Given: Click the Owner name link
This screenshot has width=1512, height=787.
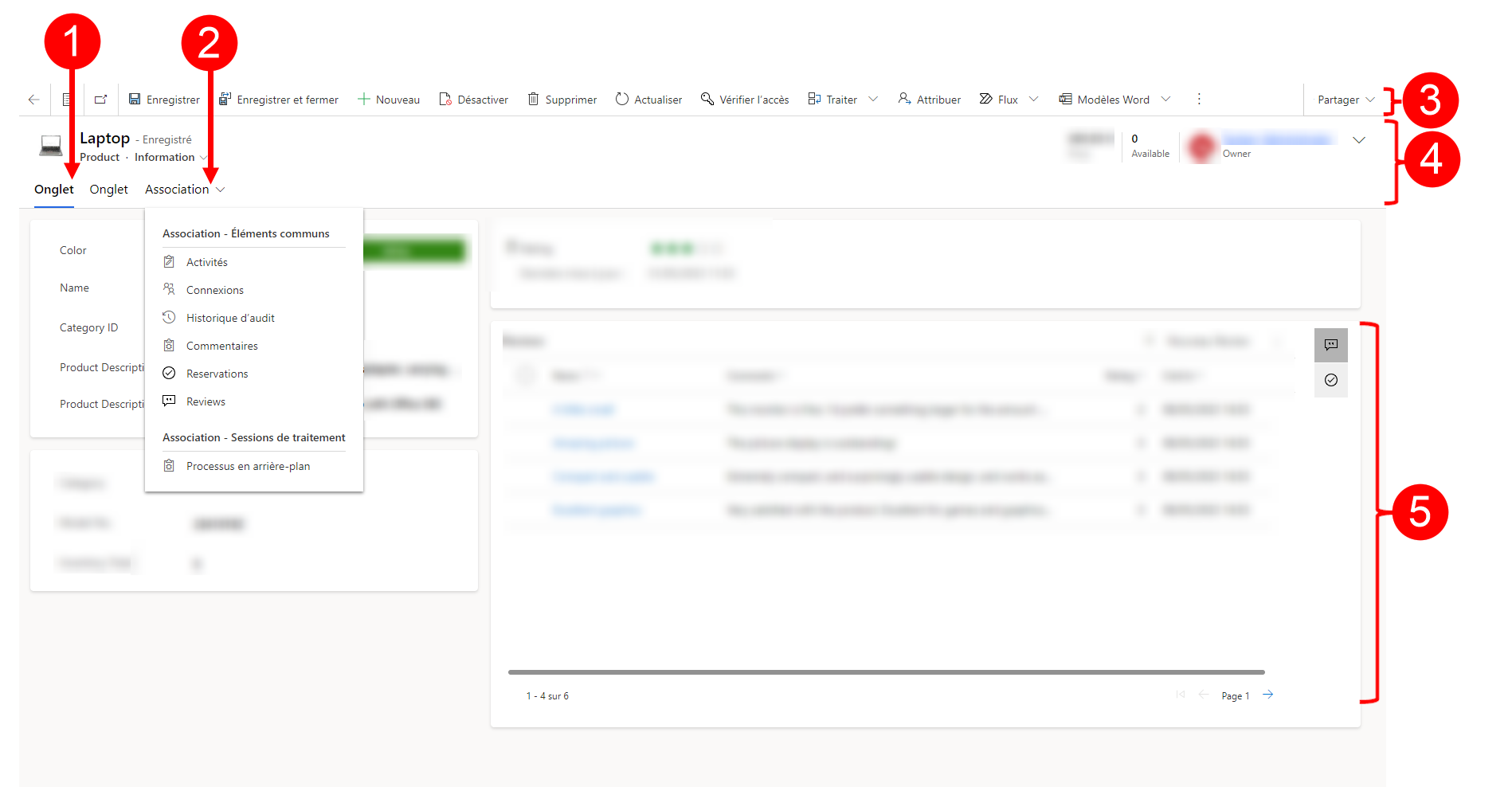Looking at the screenshot, I should click(x=1276, y=139).
